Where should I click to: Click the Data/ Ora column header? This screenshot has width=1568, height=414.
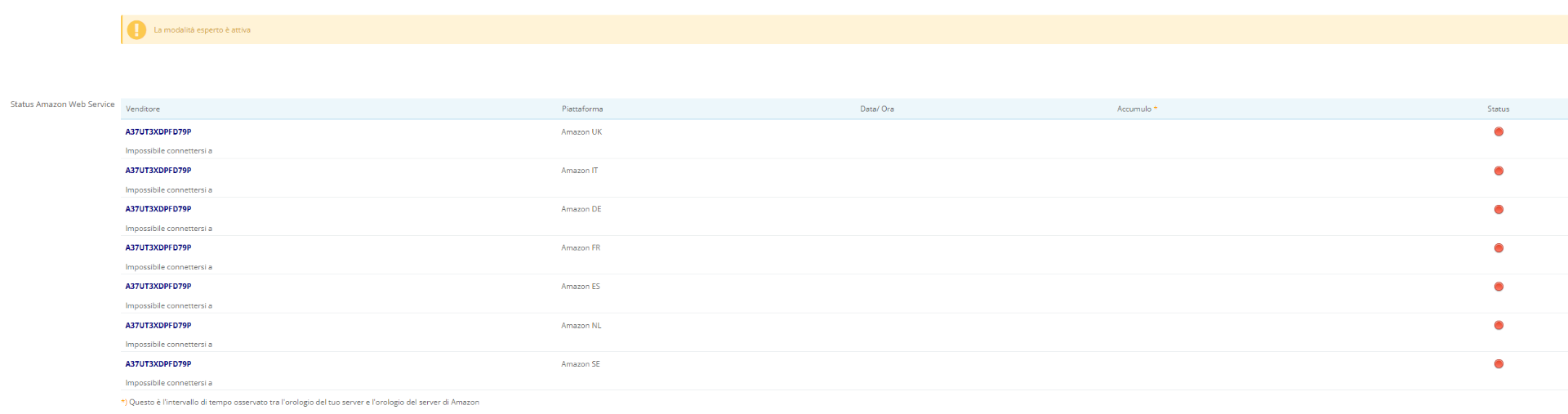(877, 109)
